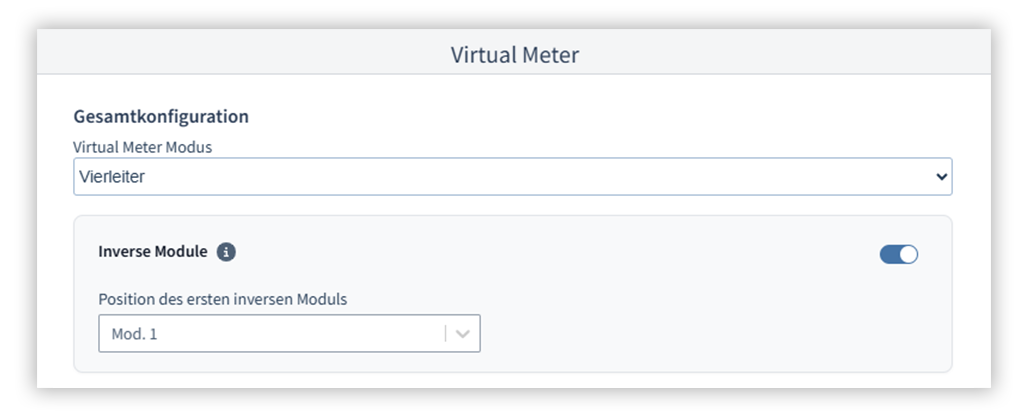Screen dimensions: 1027x413
Task: Disable the Inverse Module toggle switch
Action: [898, 255]
